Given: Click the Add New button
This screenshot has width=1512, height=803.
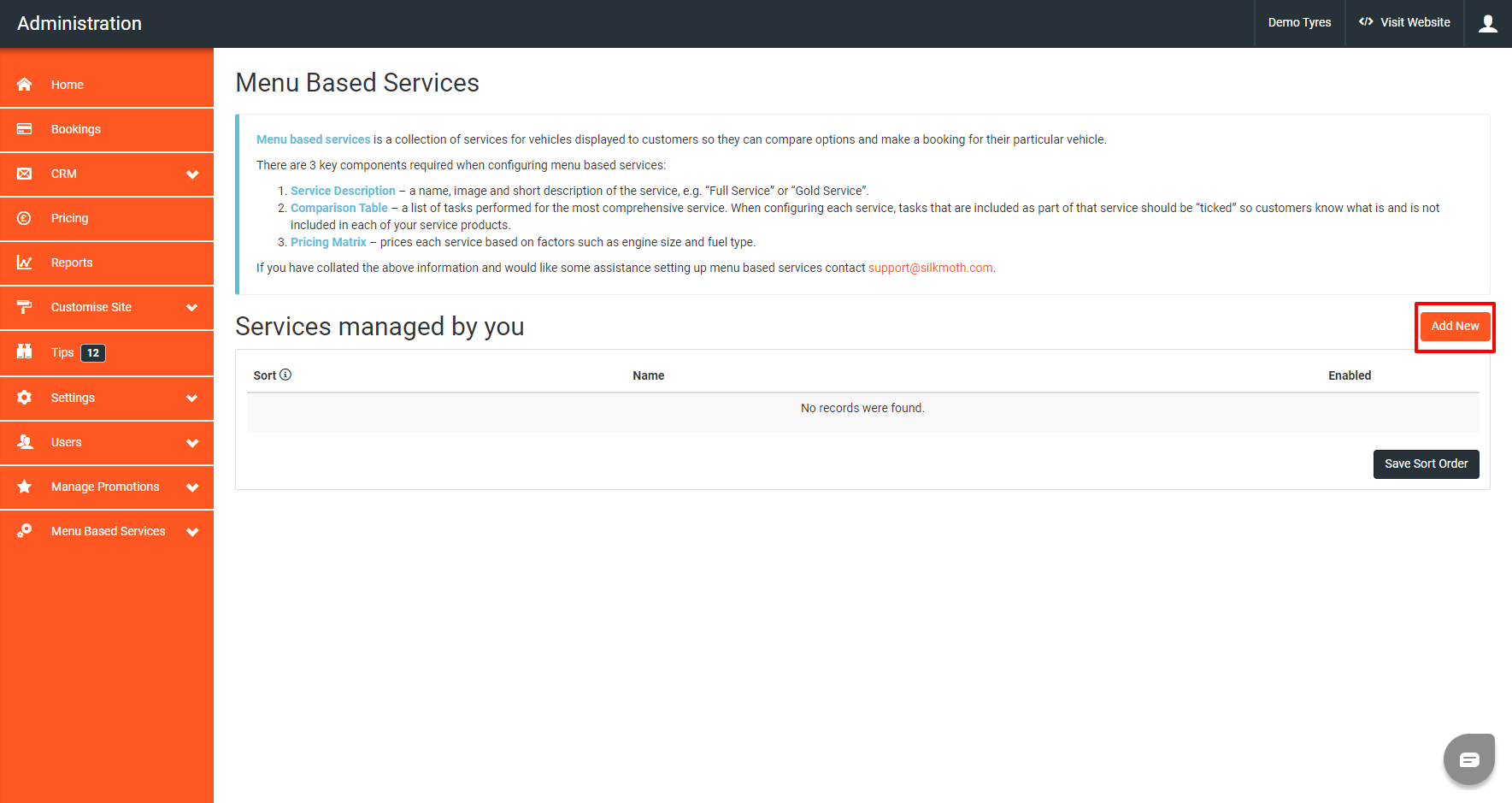Looking at the screenshot, I should pyautogui.click(x=1455, y=326).
